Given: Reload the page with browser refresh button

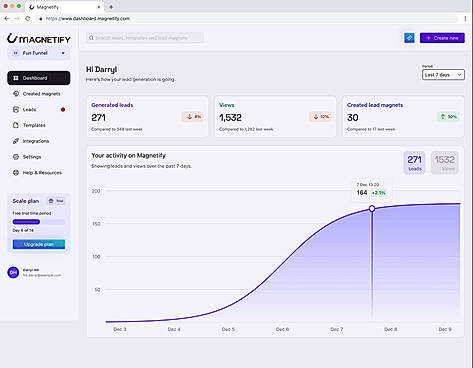Looking at the screenshot, I should click(28, 19).
